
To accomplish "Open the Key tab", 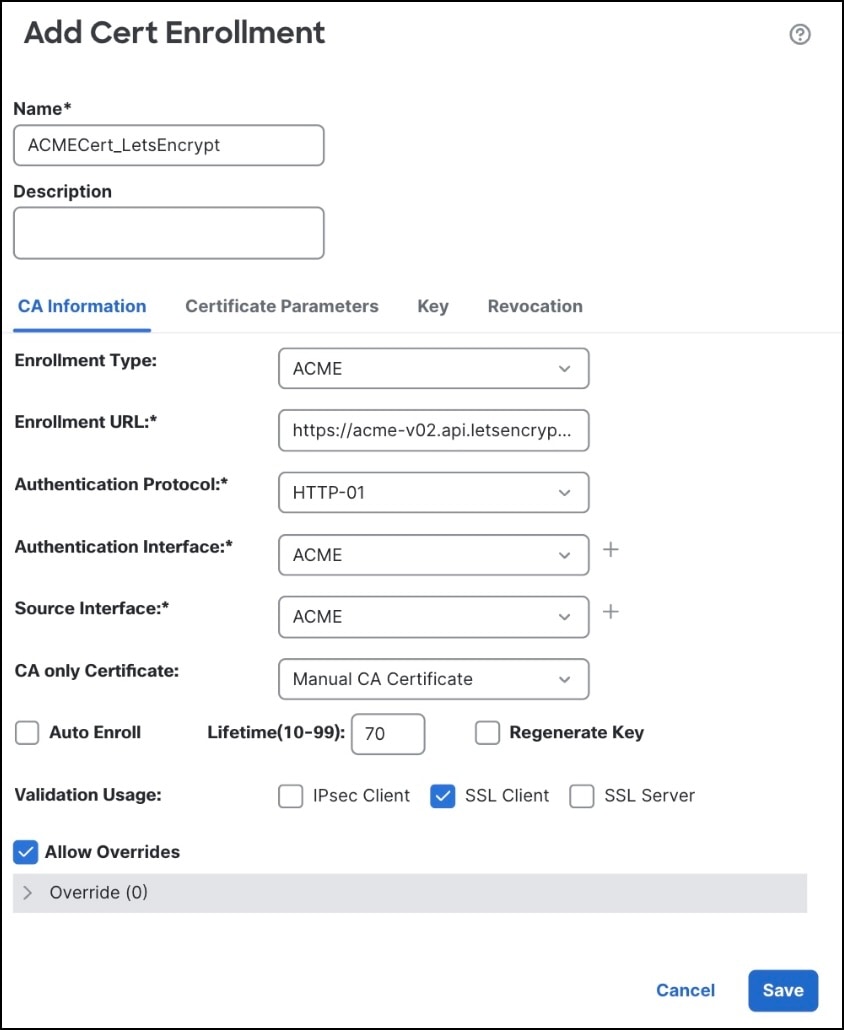I will 433,307.
